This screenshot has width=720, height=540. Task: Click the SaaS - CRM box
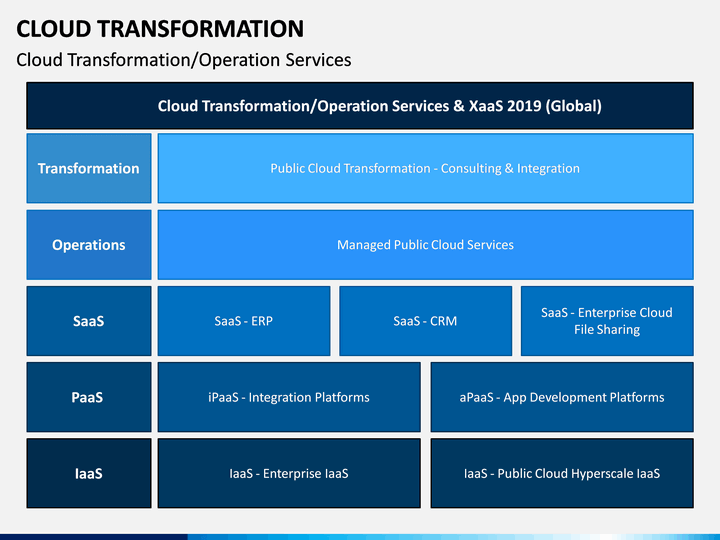tap(426, 321)
